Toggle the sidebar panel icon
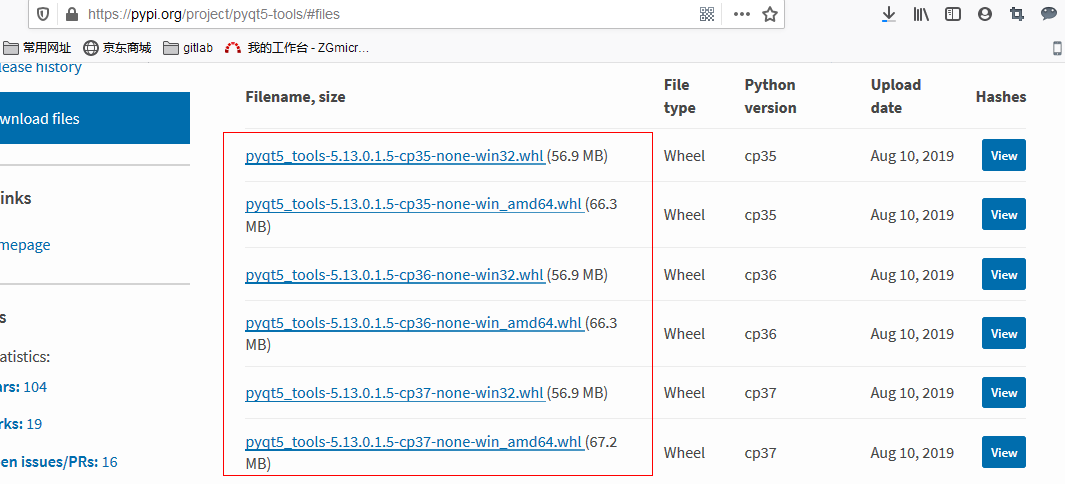Viewport: 1065px width, 484px height. [953, 14]
